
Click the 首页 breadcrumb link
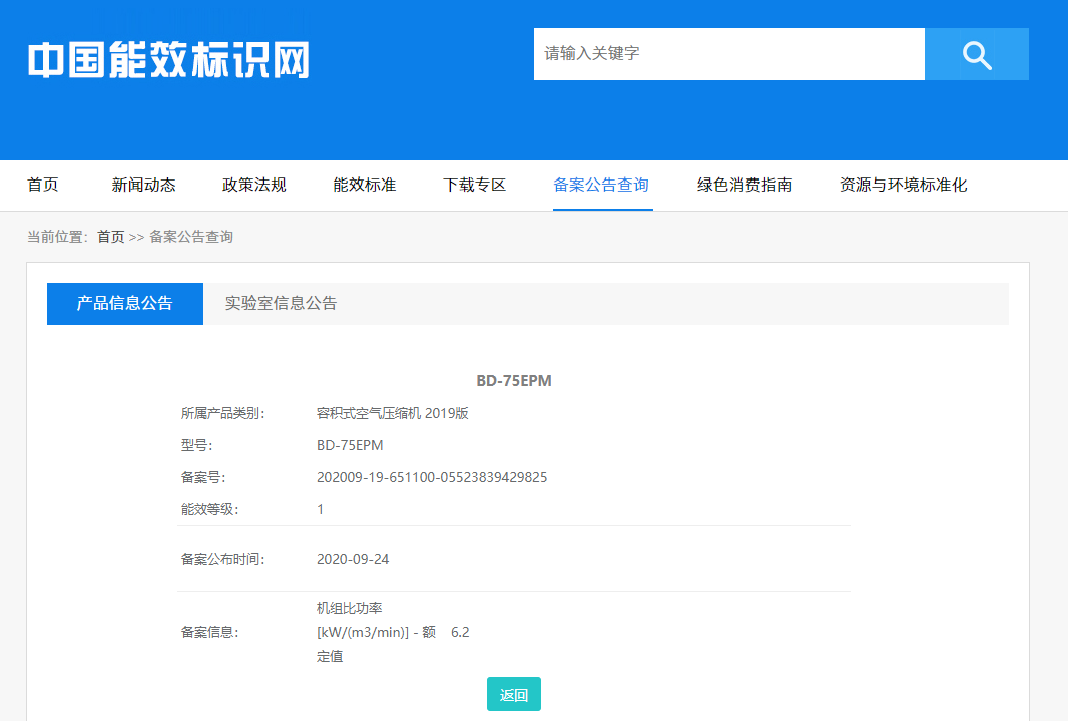110,236
